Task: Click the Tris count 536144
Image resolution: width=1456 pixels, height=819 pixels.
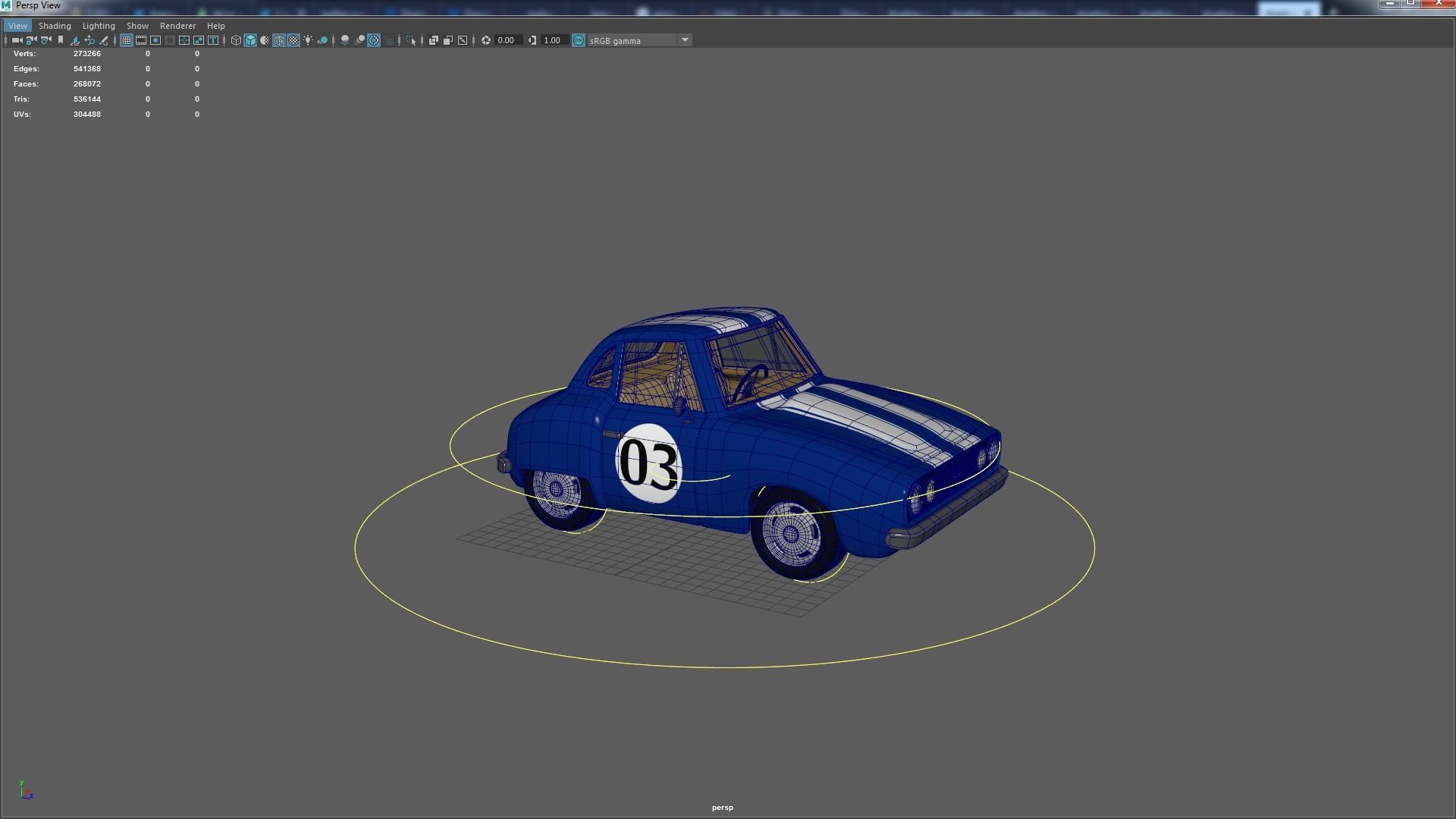Action: pos(87,99)
